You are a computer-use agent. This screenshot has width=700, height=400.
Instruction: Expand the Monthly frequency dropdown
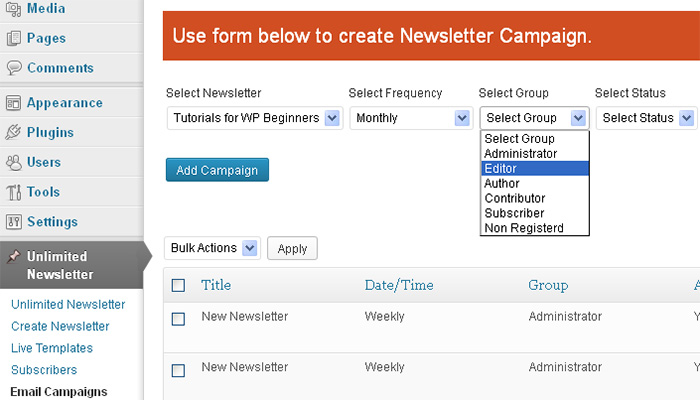pos(411,118)
